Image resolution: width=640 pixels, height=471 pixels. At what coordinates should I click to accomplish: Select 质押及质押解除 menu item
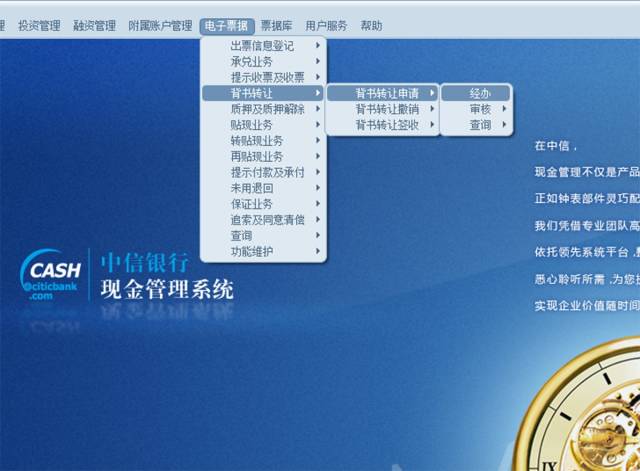point(263,109)
